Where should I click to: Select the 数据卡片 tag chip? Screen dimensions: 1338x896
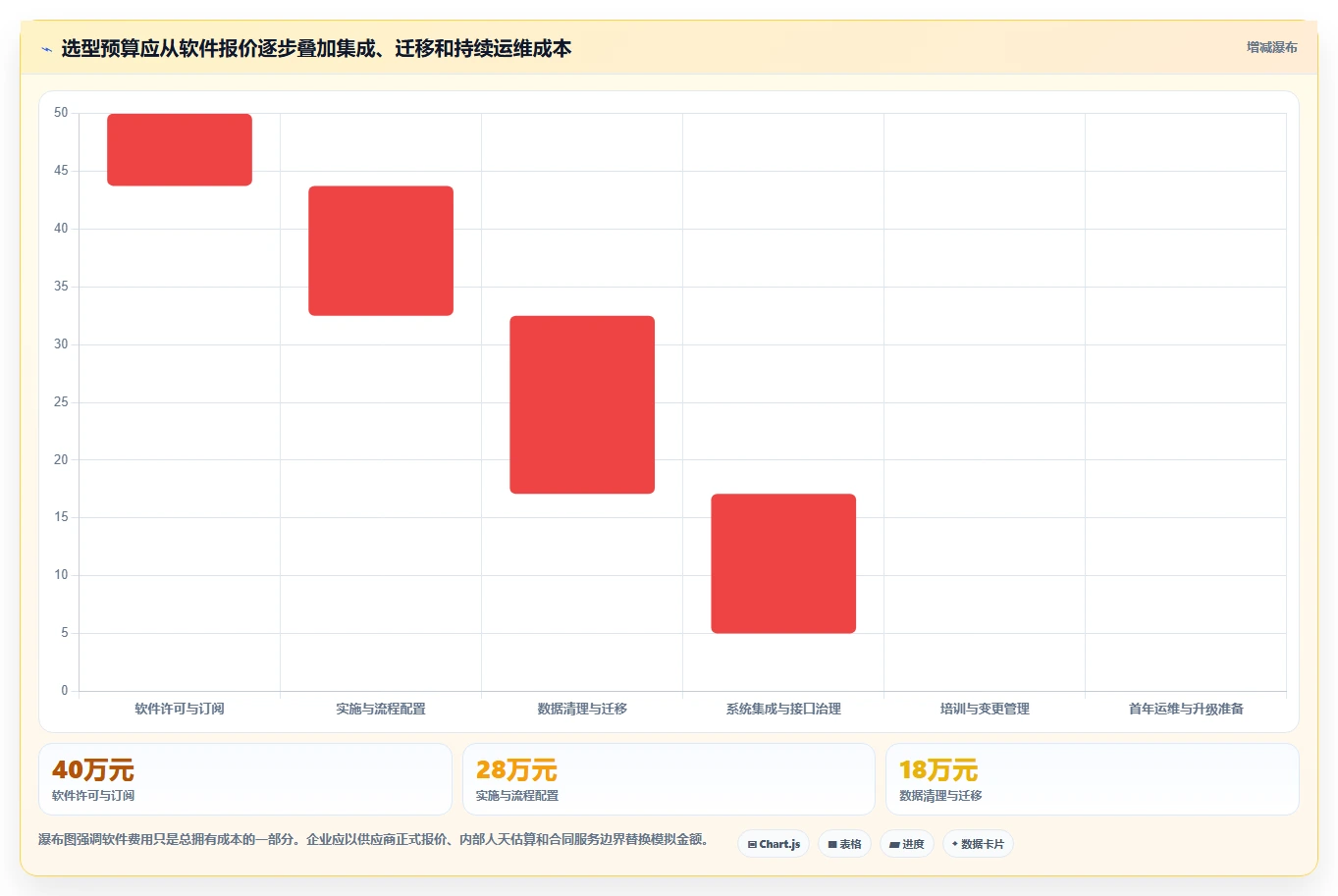(x=978, y=844)
